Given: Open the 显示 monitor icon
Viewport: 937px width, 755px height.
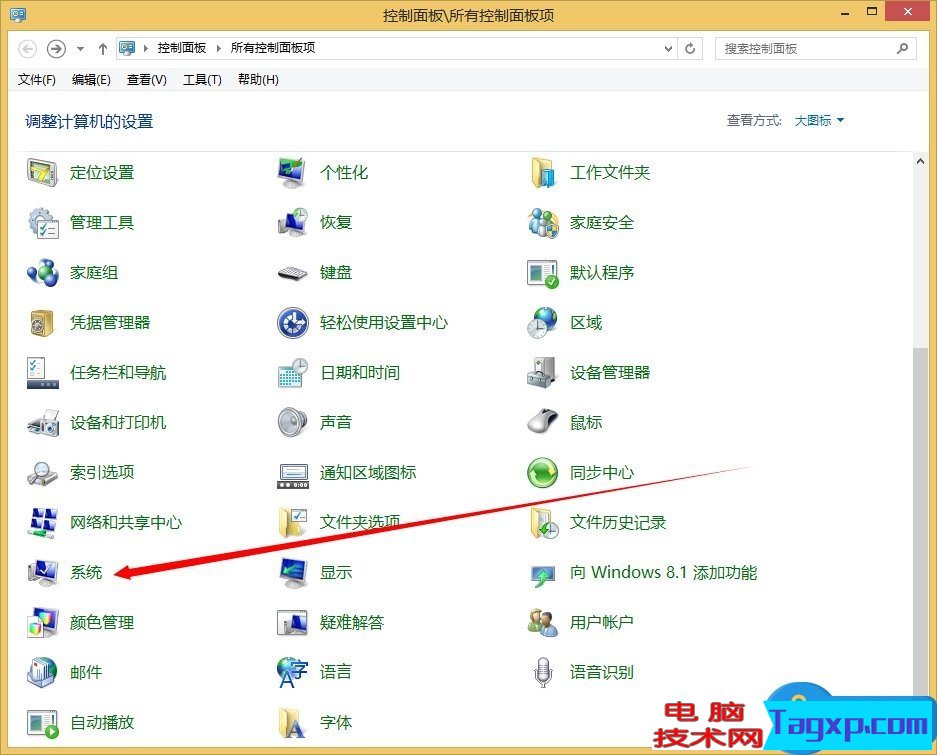Looking at the screenshot, I should click(x=293, y=573).
